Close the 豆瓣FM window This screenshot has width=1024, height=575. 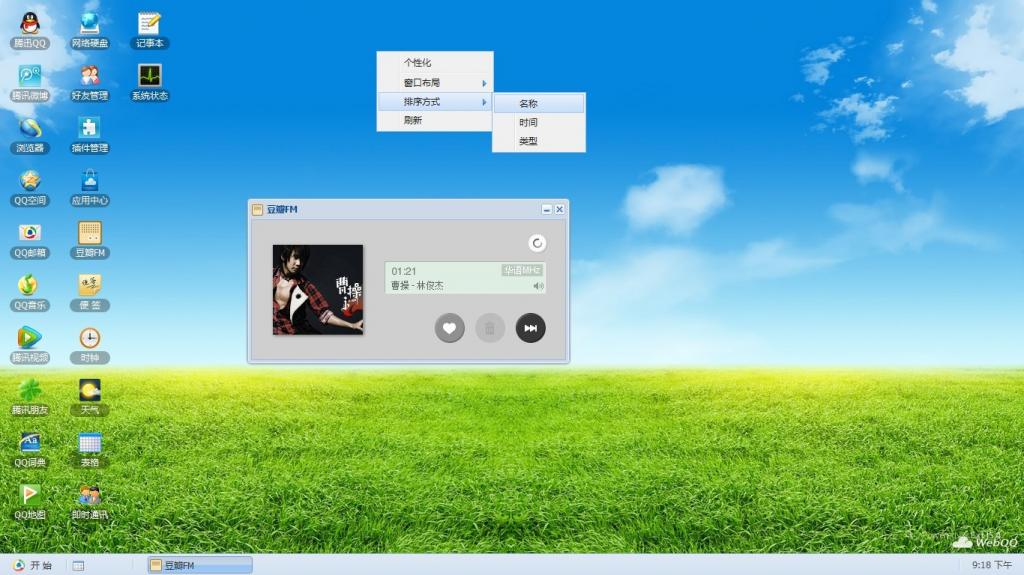coord(560,209)
